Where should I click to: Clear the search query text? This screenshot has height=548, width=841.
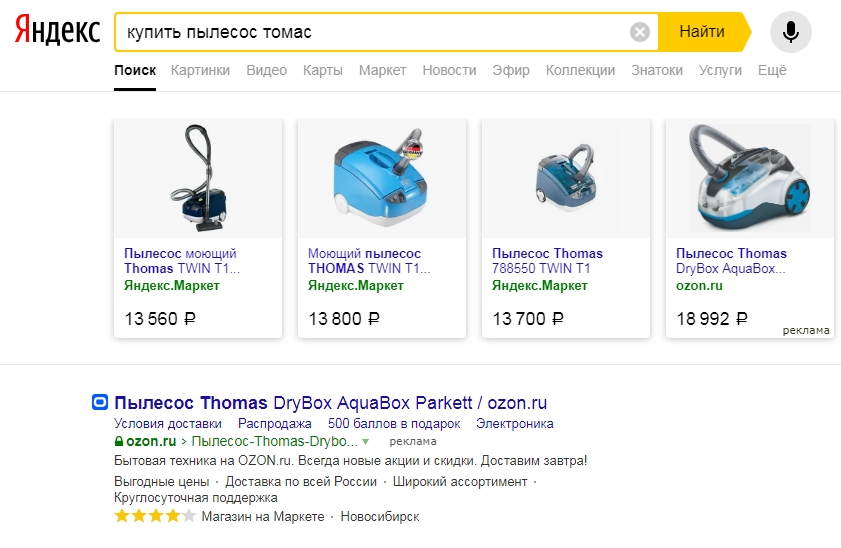[x=640, y=32]
